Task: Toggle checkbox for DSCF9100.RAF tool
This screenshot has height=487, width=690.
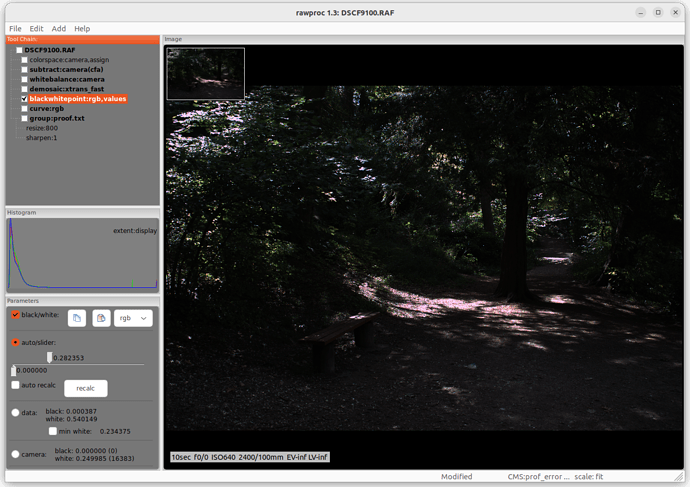Action: (19, 50)
